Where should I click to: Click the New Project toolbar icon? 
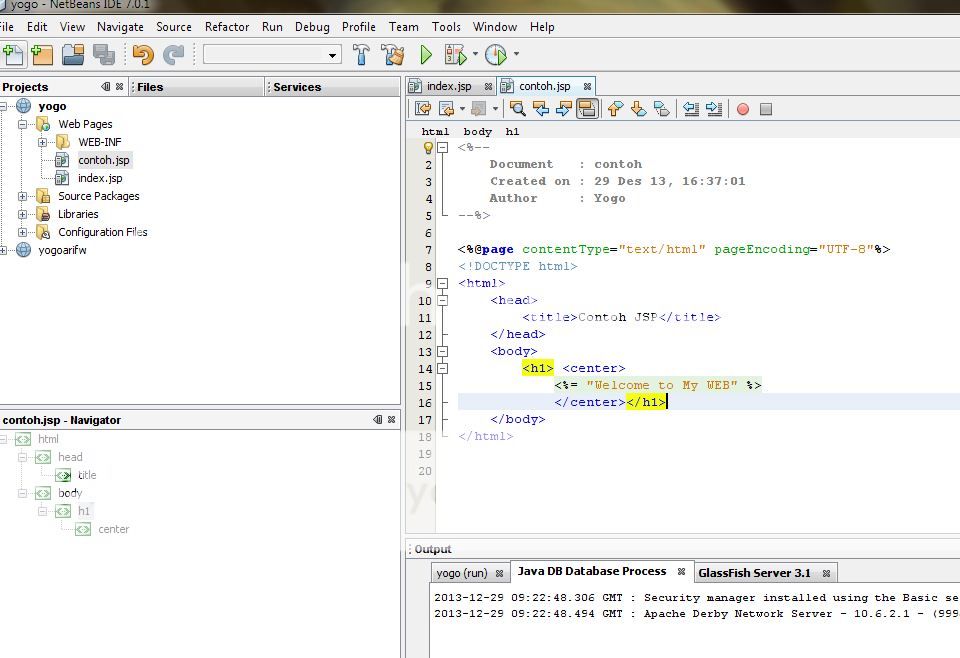[x=42, y=55]
